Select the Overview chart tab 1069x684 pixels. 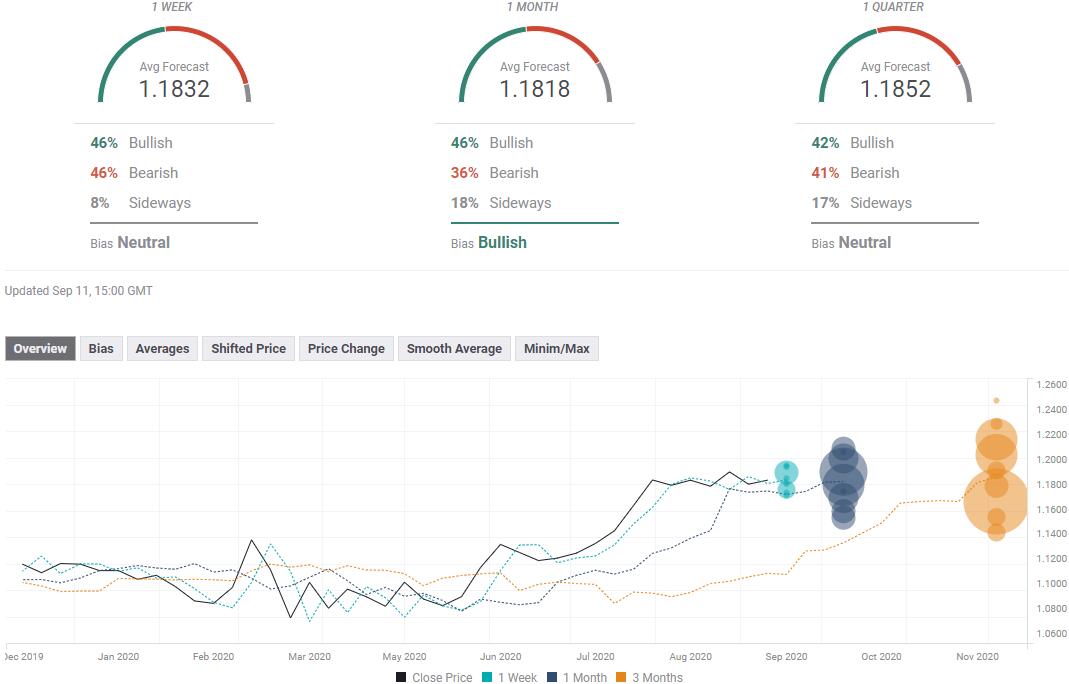40,348
